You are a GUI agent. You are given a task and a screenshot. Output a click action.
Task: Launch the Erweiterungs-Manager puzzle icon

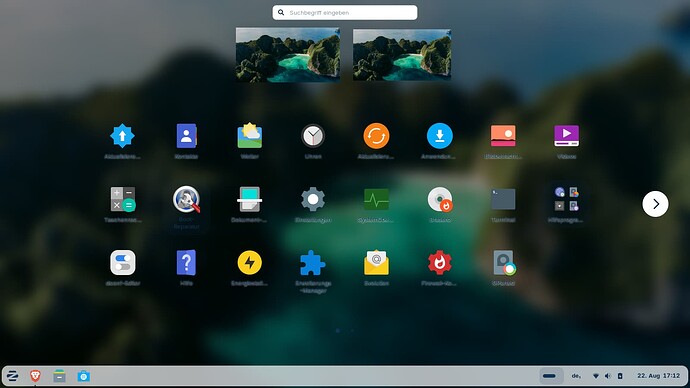pos(313,263)
